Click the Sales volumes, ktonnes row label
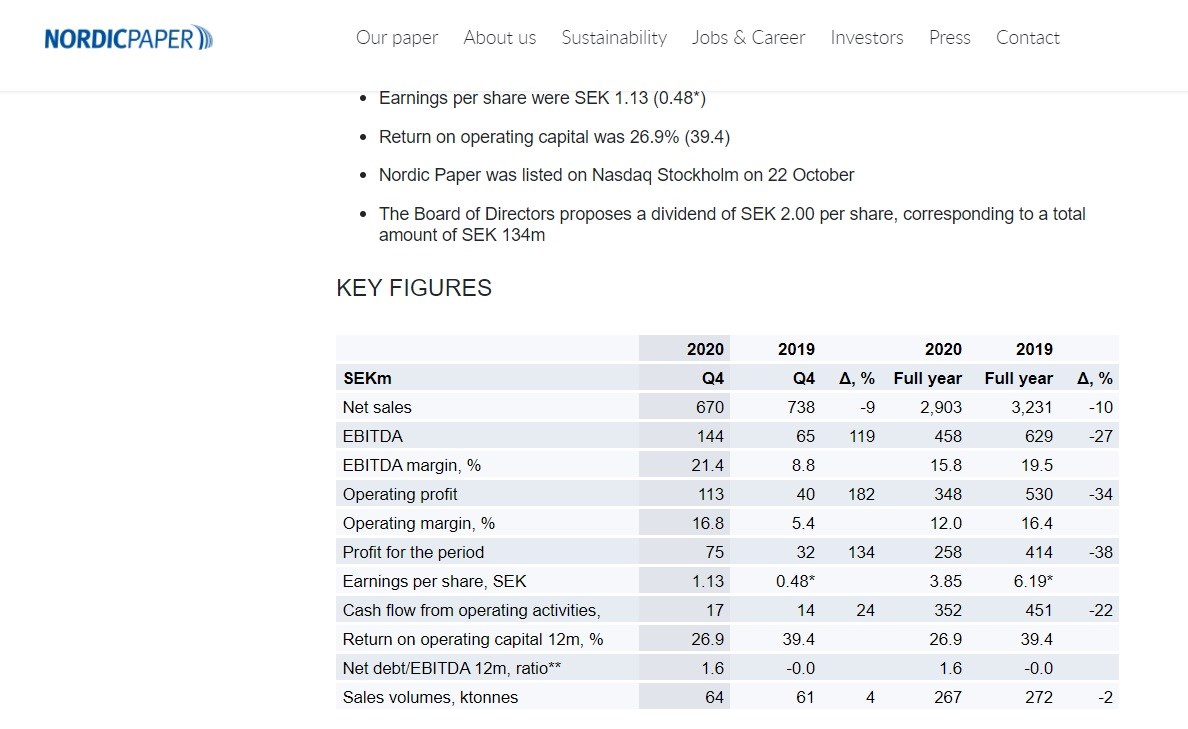This screenshot has width=1188, height=729. 430,697
